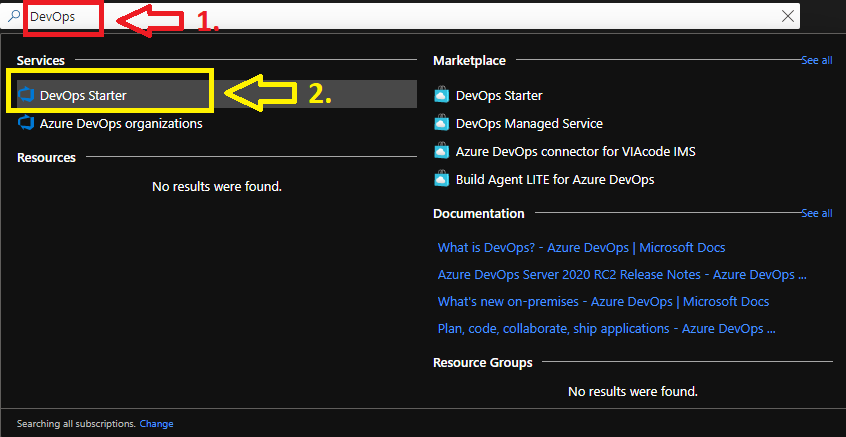846x437 pixels.
Task: Click Change subscriptions link
Action: 156,424
